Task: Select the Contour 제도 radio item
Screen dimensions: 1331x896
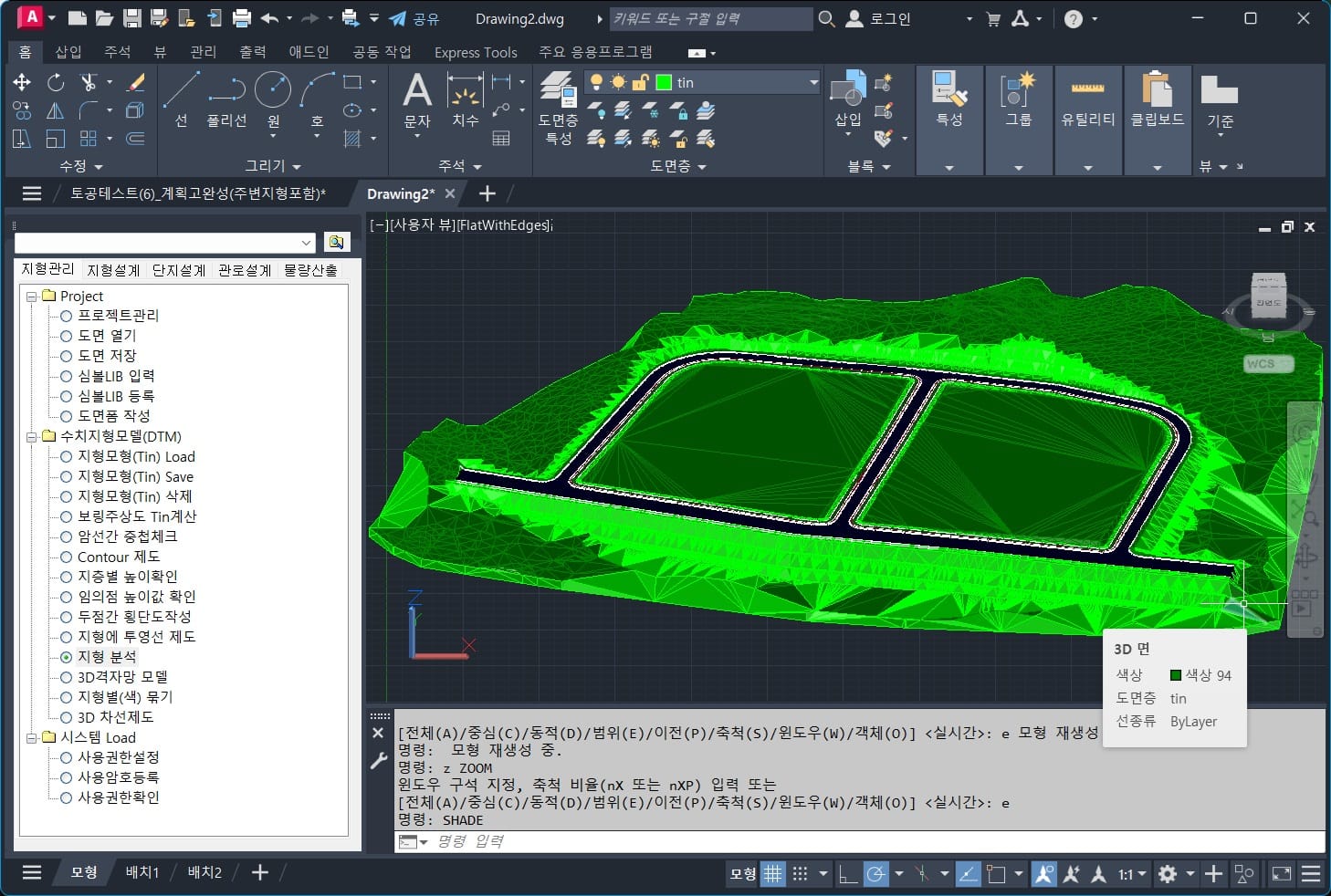Action: (110, 557)
